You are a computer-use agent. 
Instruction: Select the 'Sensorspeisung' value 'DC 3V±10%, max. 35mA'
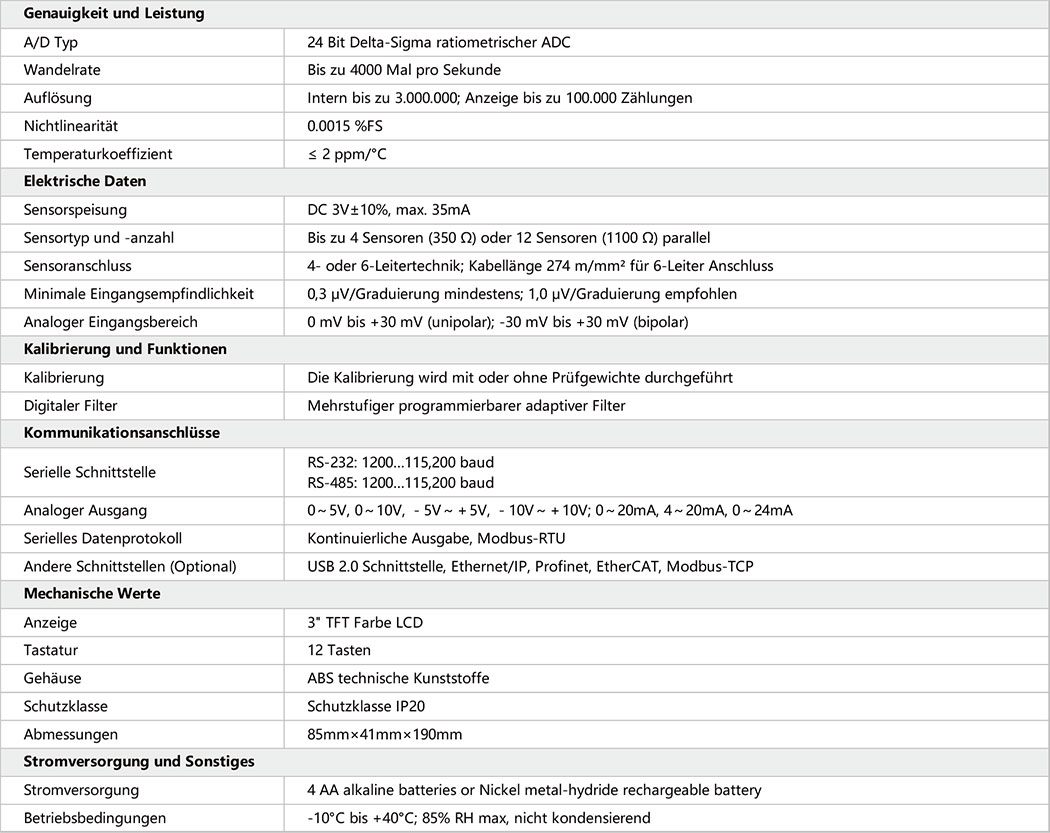click(x=389, y=210)
